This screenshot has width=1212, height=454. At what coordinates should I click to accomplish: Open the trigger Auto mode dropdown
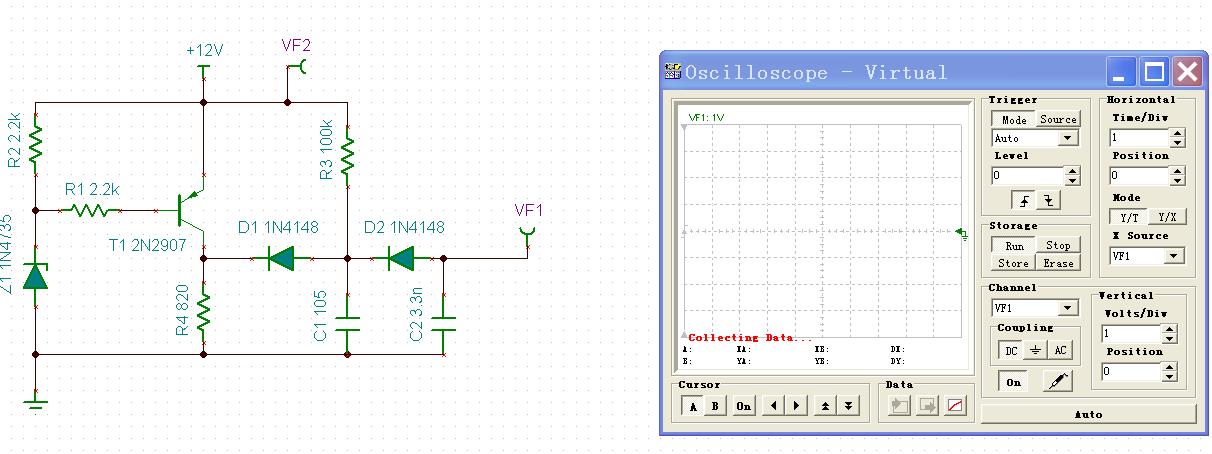[1068, 138]
